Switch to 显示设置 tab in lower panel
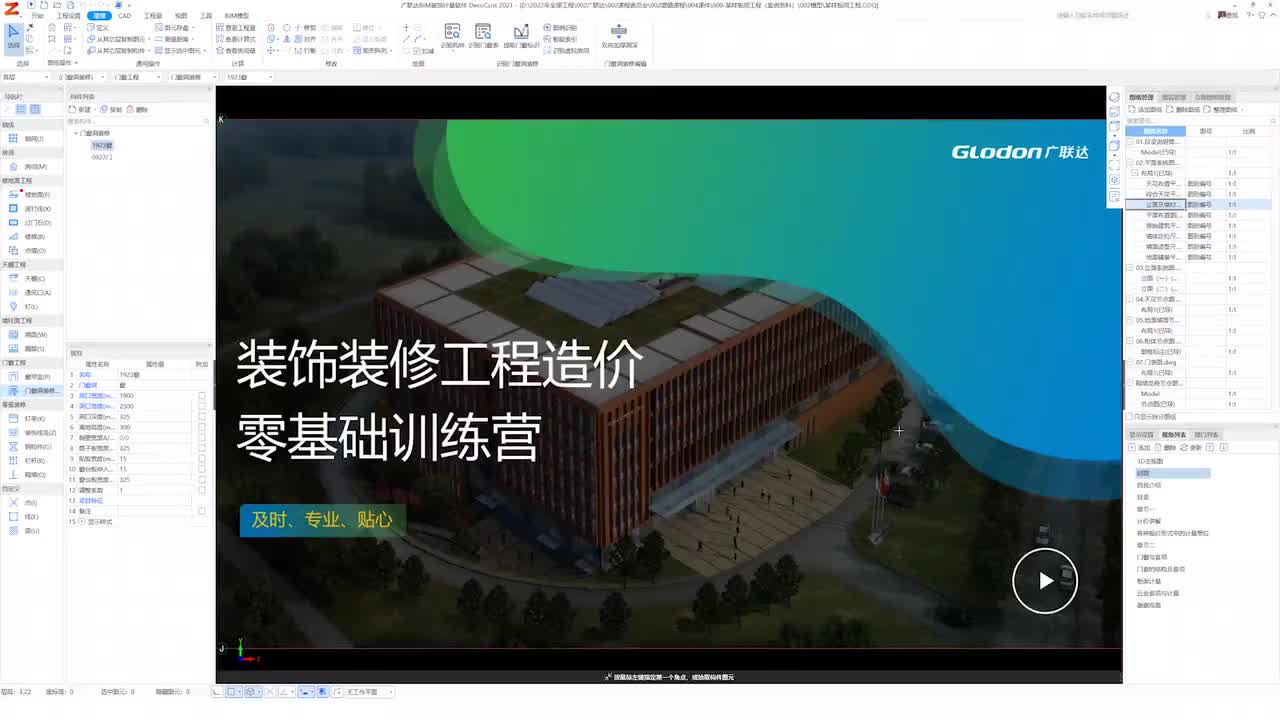 1141,435
